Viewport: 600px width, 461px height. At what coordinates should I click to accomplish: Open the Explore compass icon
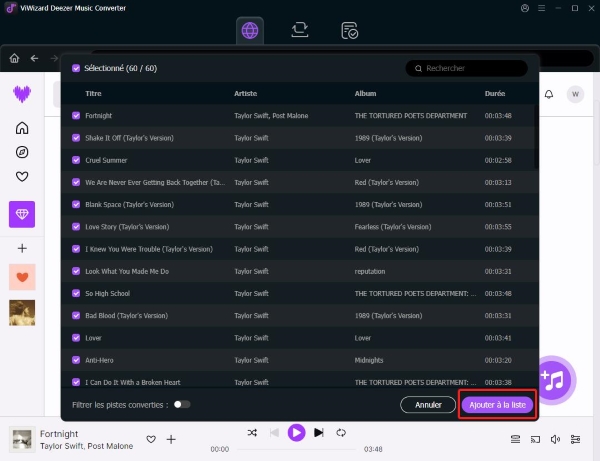22,152
